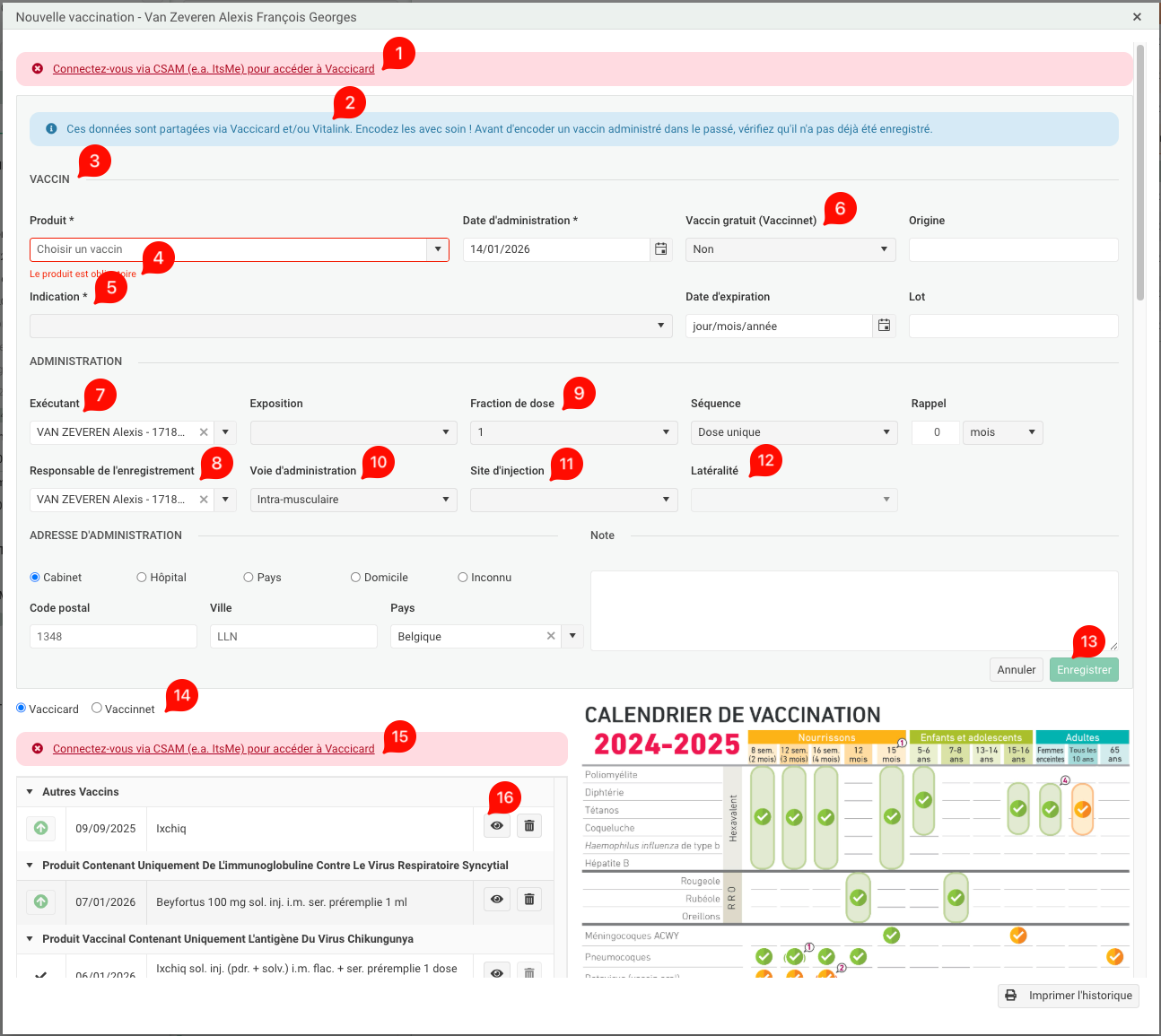Click the vertical scrollbar of the dialog
The image size is (1161, 1036).
1140,170
